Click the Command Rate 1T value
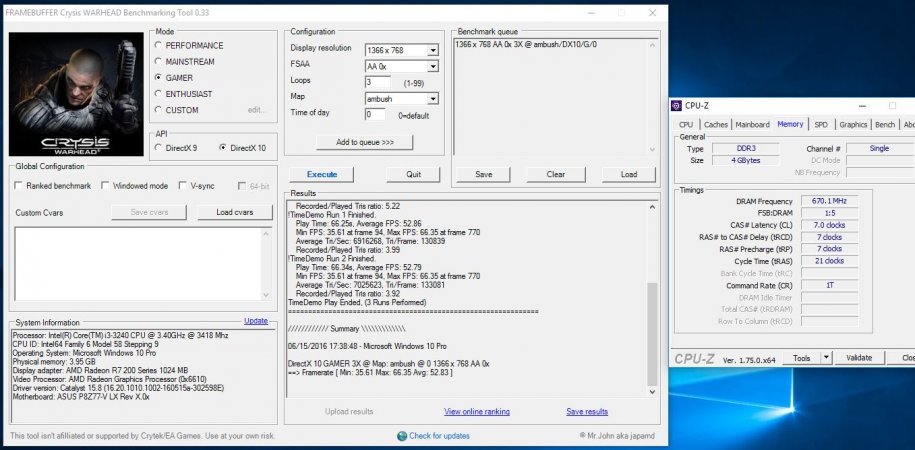The image size is (915, 450). pyautogui.click(x=829, y=285)
